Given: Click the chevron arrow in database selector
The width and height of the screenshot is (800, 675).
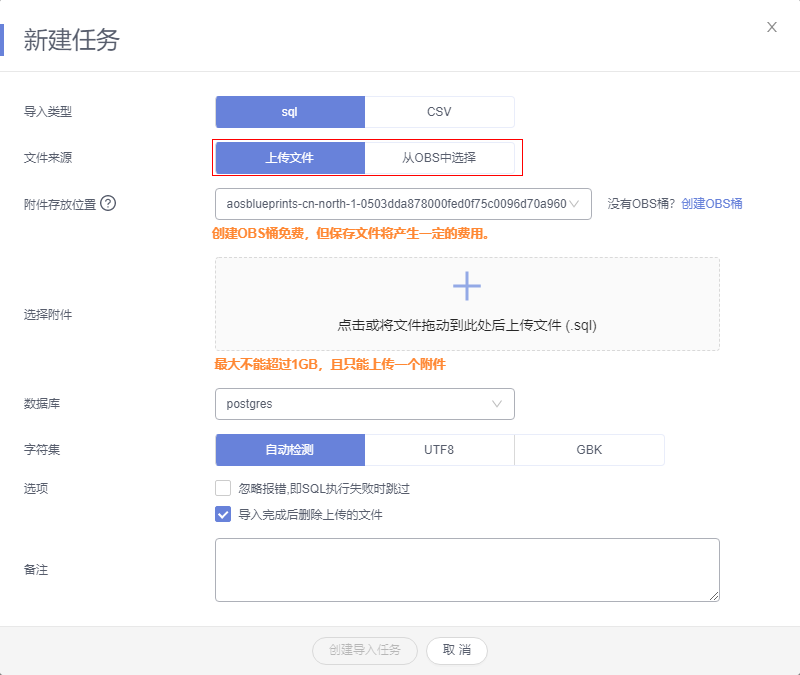Looking at the screenshot, I should (x=497, y=404).
